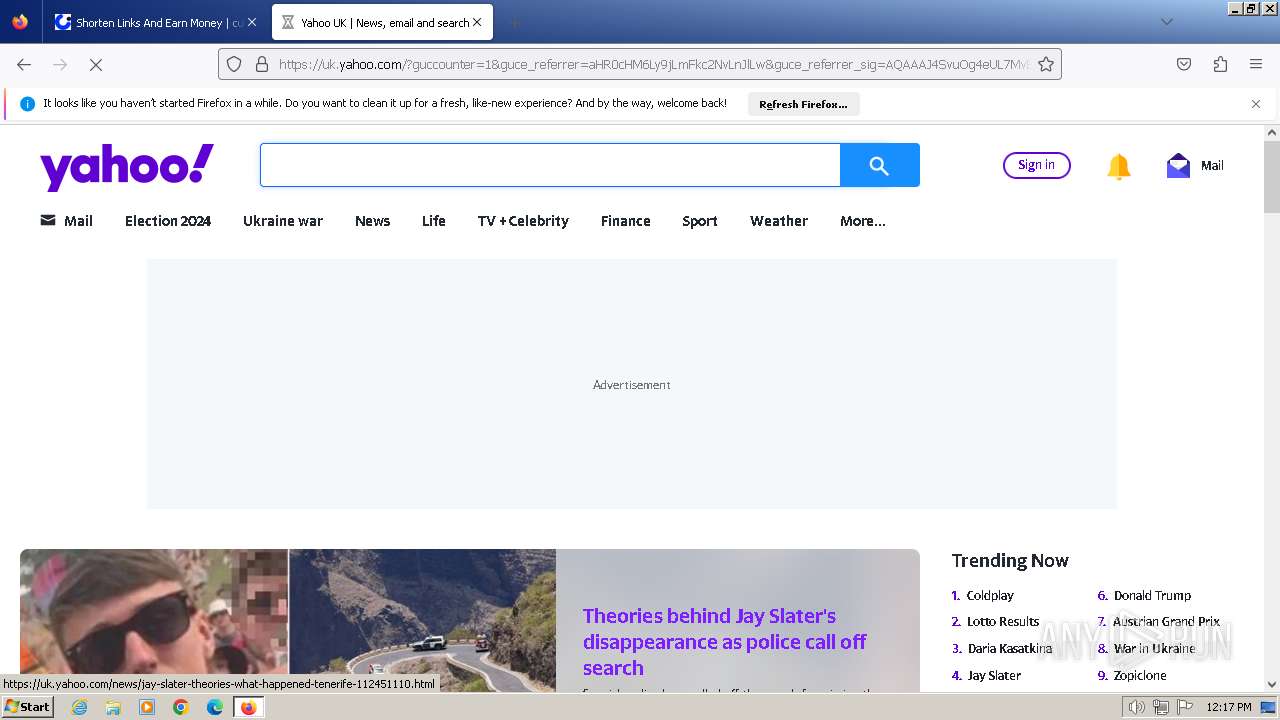Image resolution: width=1280 pixels, height=720 pixels.
Task: Open the Extensions puzzle icon
Action: (x=1220, y=64)
